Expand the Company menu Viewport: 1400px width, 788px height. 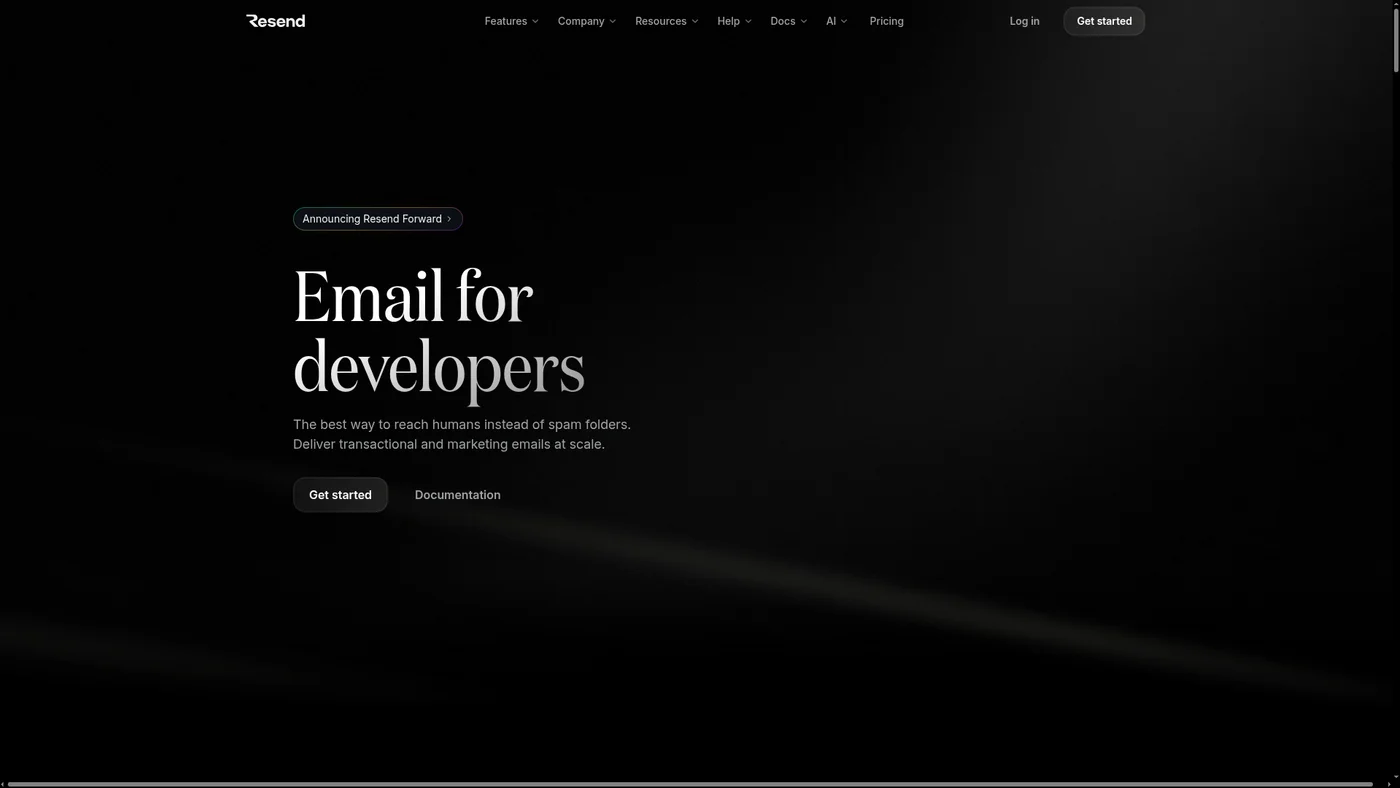pyautogui.click(x=586, y=21)
